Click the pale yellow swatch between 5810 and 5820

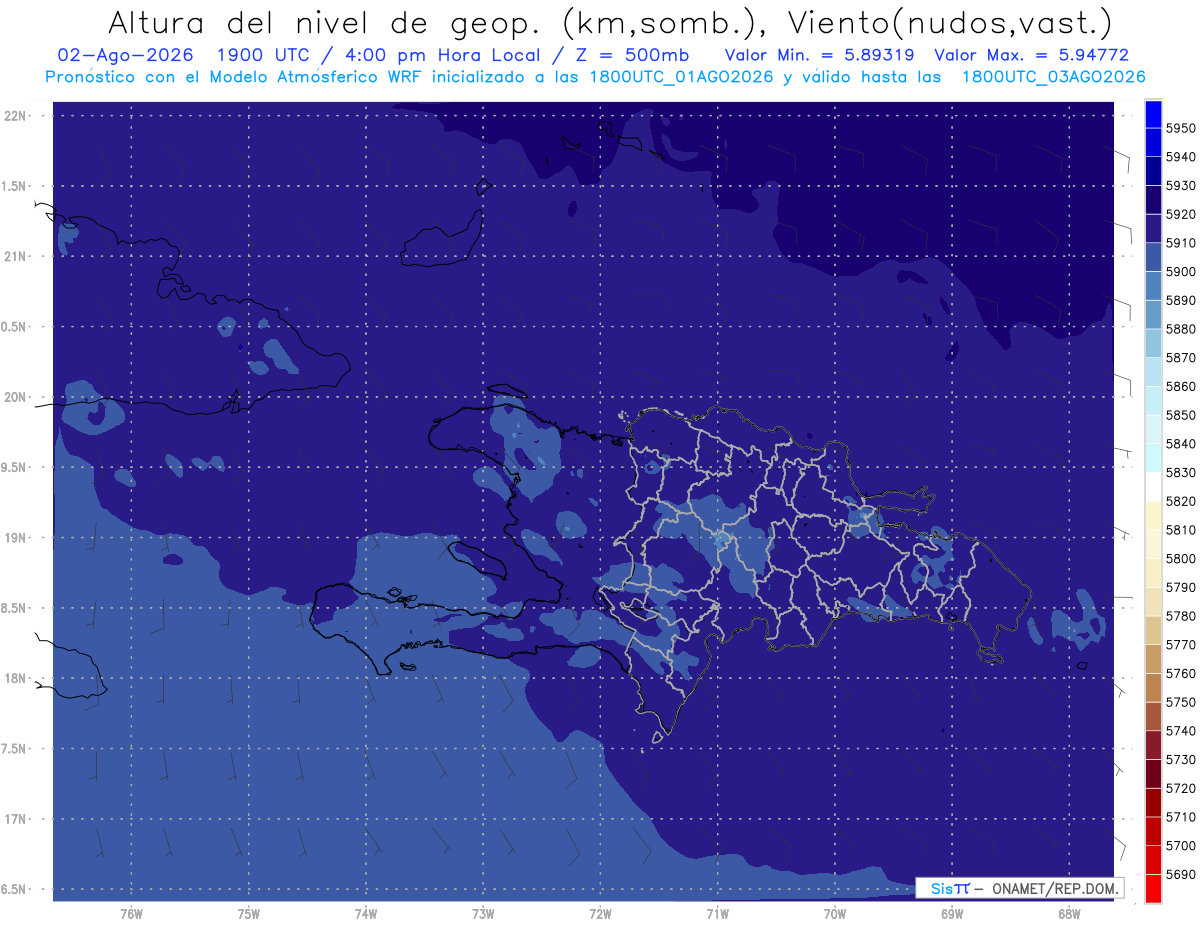[1153, 515]
